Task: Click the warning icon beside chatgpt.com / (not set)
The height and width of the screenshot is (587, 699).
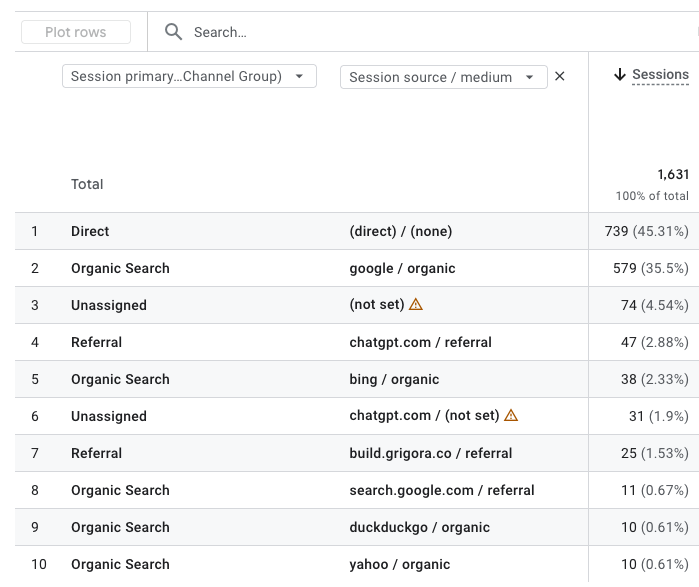Action: click(511, 415)
